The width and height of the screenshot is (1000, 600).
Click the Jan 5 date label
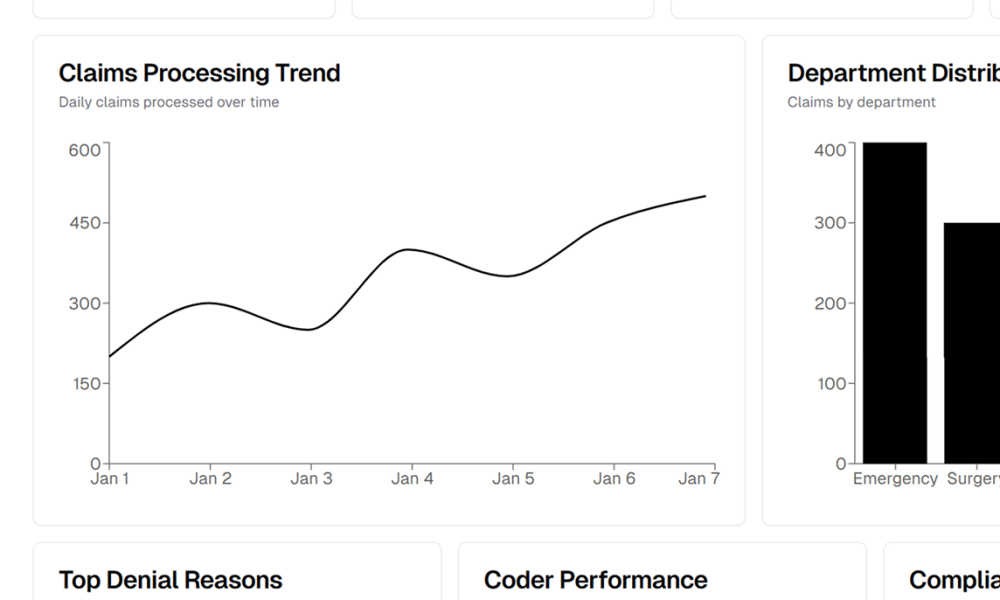[x=513, y=479]
